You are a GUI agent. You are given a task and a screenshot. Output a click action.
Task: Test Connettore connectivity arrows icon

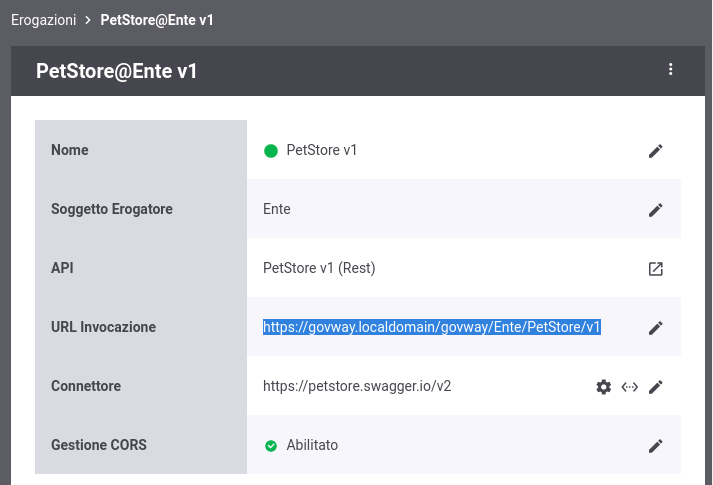629,387
